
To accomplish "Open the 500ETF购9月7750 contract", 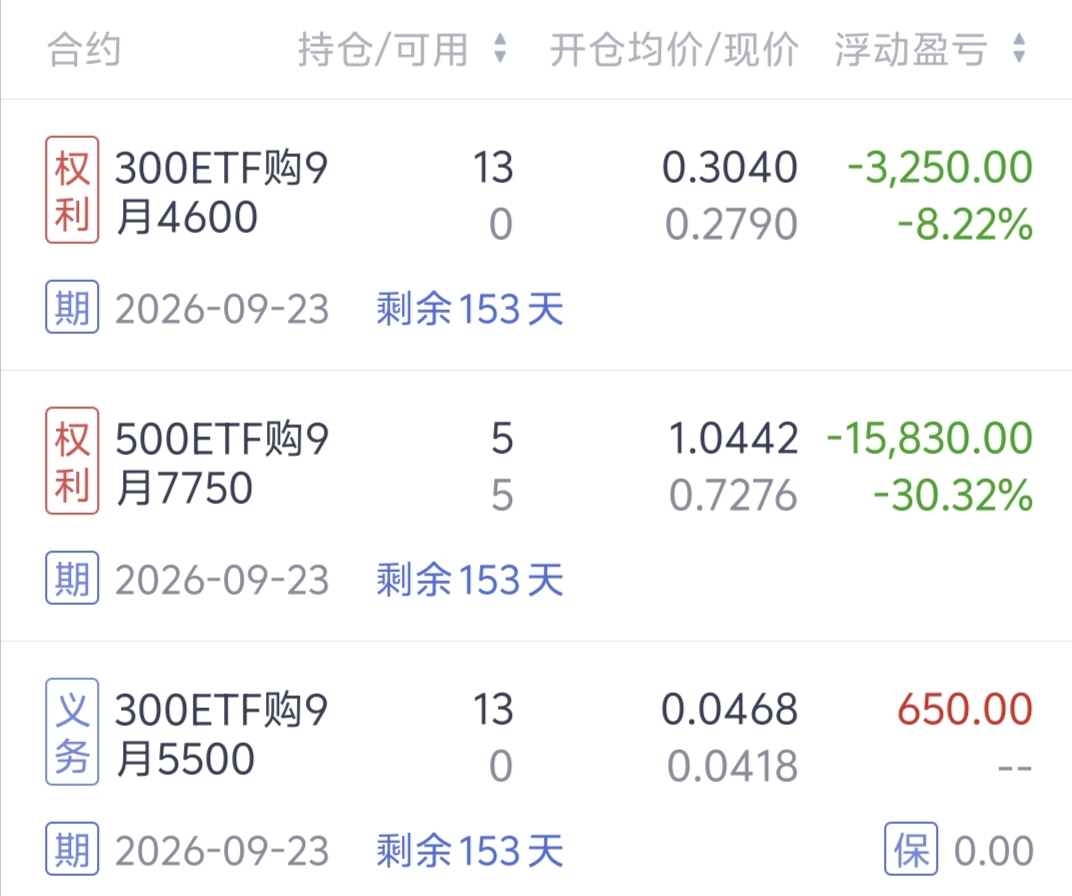I will 221,462.
